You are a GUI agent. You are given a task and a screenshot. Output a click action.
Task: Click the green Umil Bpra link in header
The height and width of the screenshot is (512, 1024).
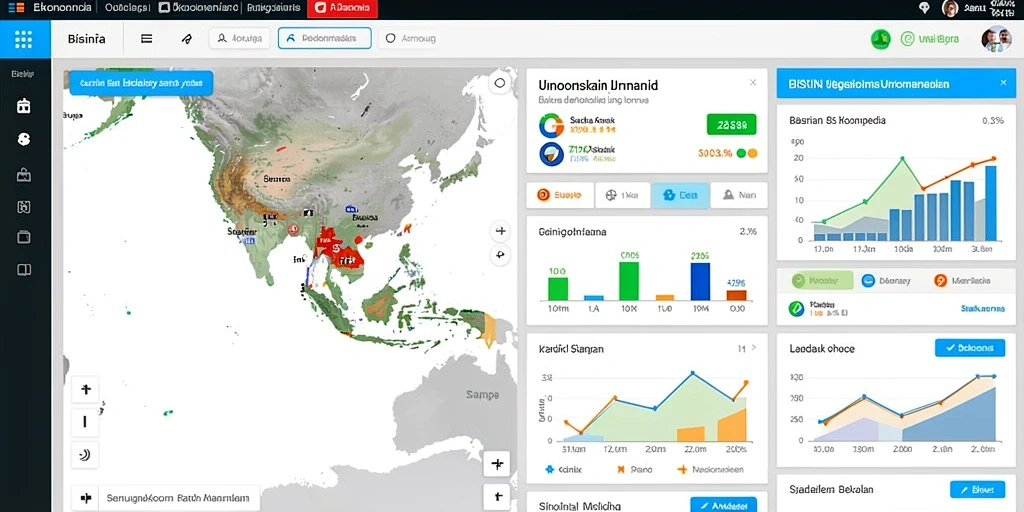tap(930, 39)
